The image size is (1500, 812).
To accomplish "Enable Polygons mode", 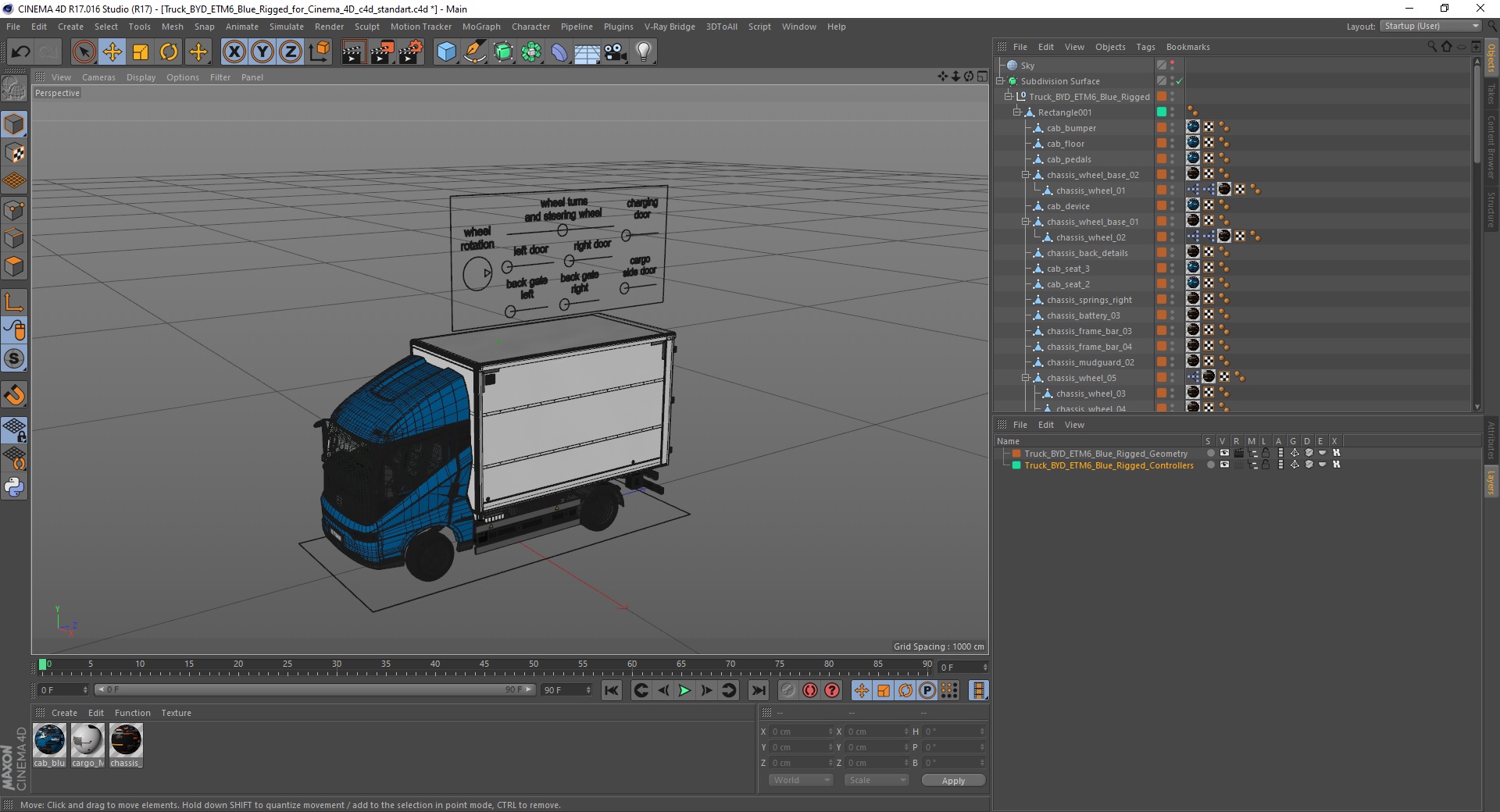I will click(x=14, y=266).
